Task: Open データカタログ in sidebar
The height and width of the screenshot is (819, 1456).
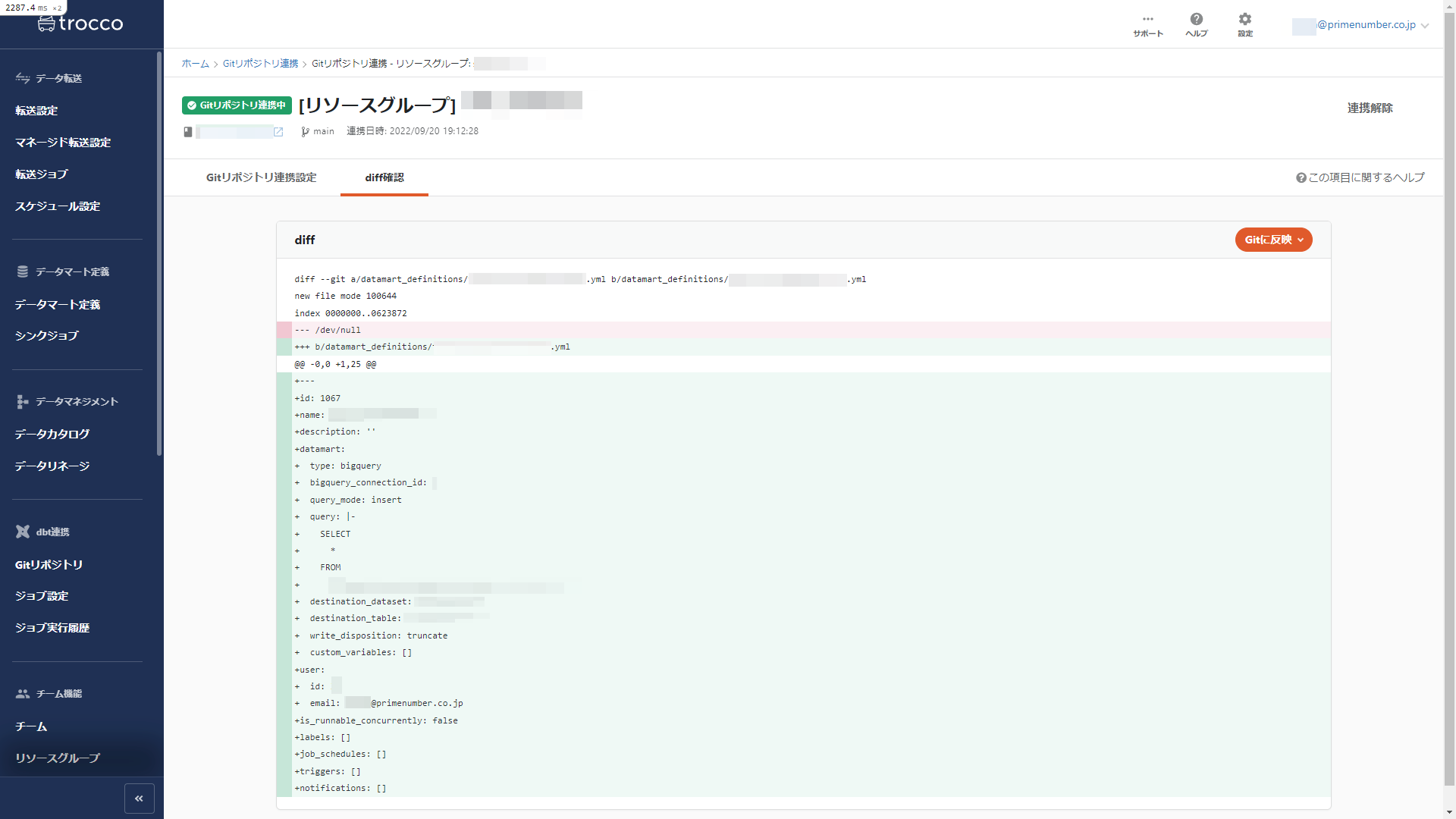Action: 52,435
